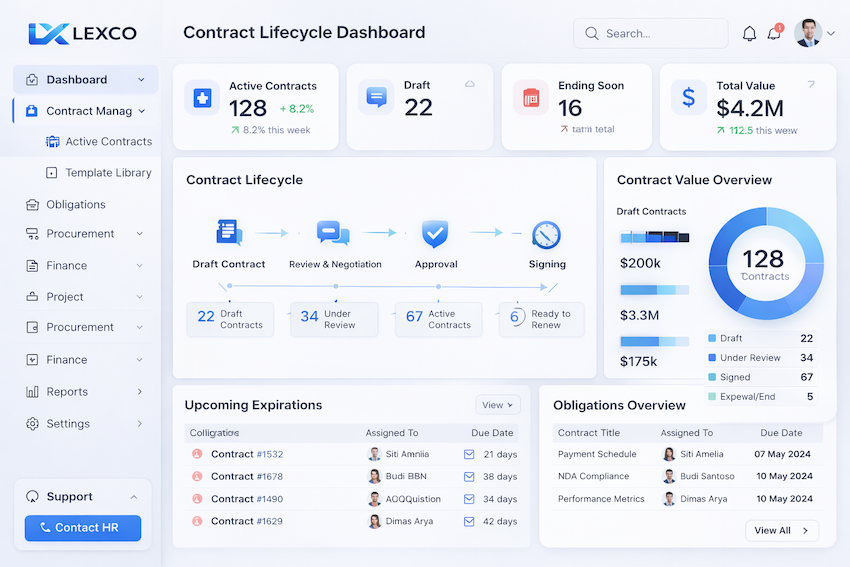Expand second Procurement chevron below Project

click(x=140, y=327)
